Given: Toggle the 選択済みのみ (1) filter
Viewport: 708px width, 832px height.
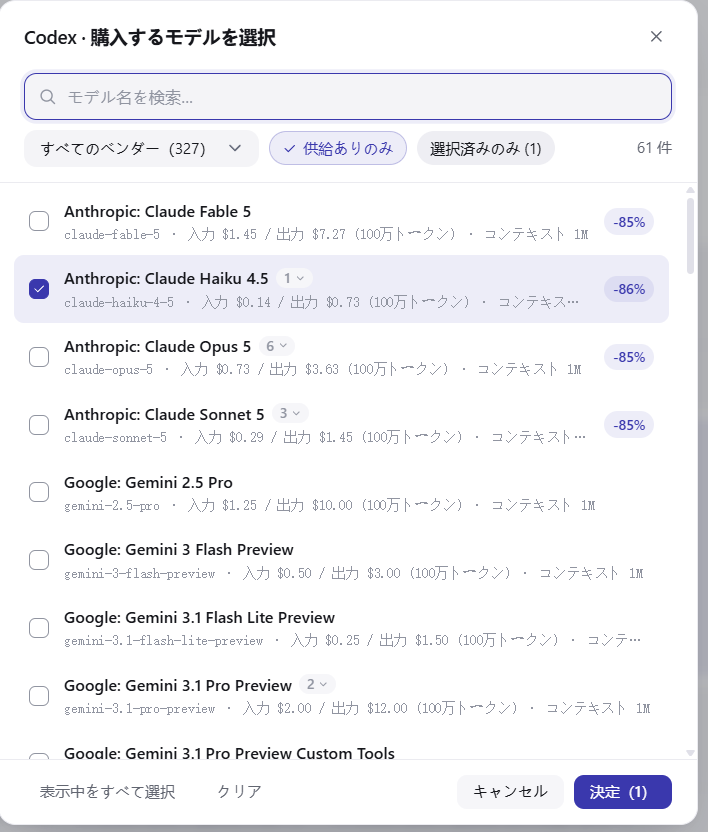Looking at the screenshot, I should [x=486, y=148].
